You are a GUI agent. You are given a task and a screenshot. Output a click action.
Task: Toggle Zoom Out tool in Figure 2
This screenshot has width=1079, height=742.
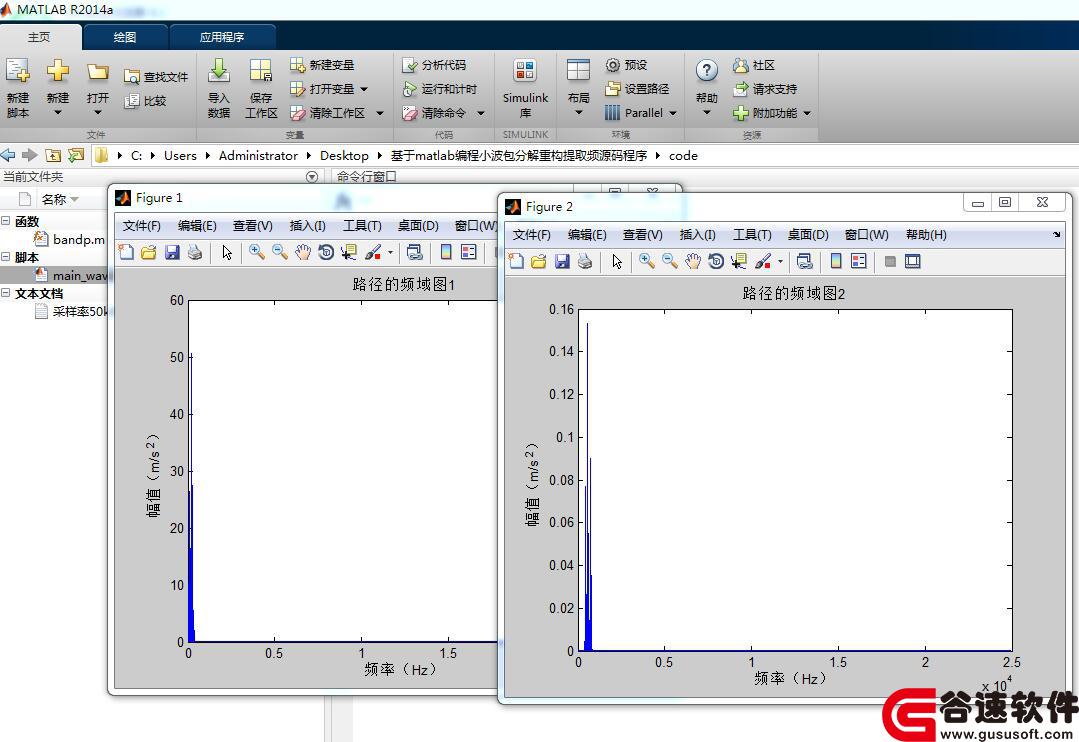click(x=670, y=262)
